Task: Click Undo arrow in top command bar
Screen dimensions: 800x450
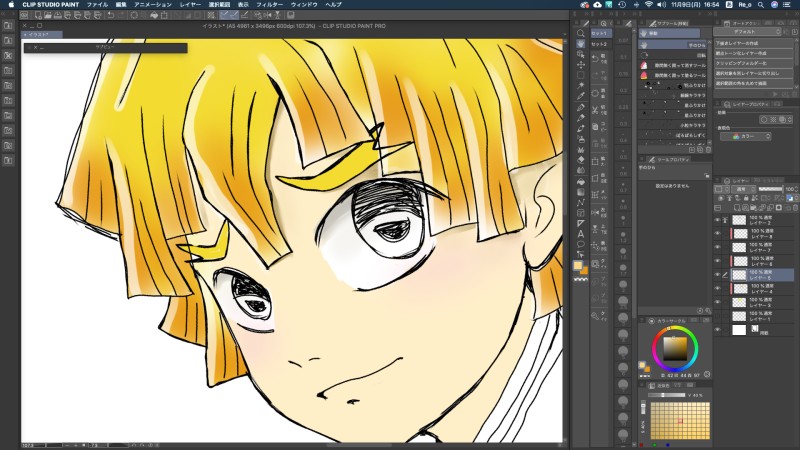Action: (110, 15)
